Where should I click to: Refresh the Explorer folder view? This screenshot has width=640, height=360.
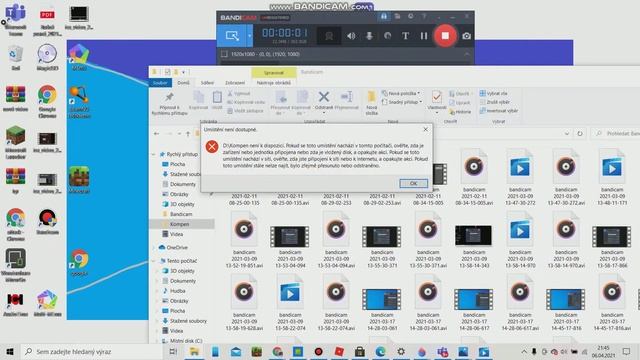[580, 133]
